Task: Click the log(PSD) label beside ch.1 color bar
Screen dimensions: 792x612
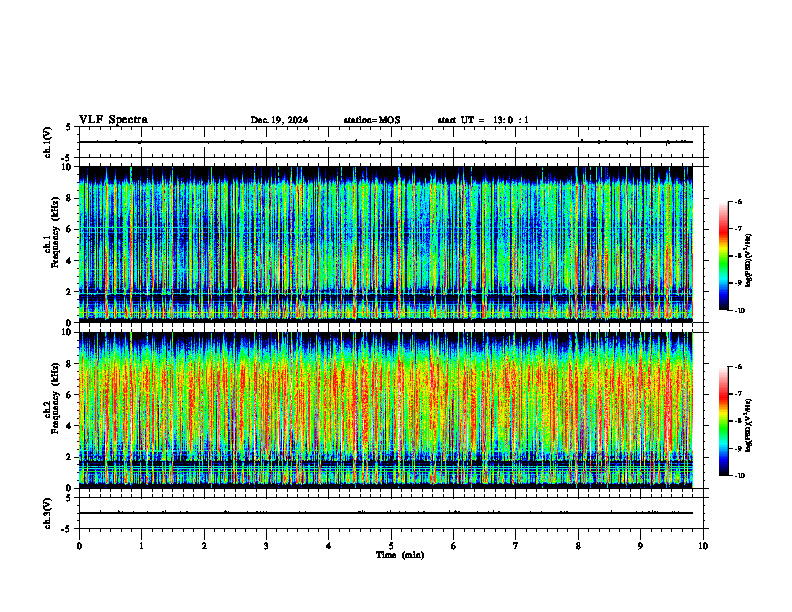Action: point(750,260)
